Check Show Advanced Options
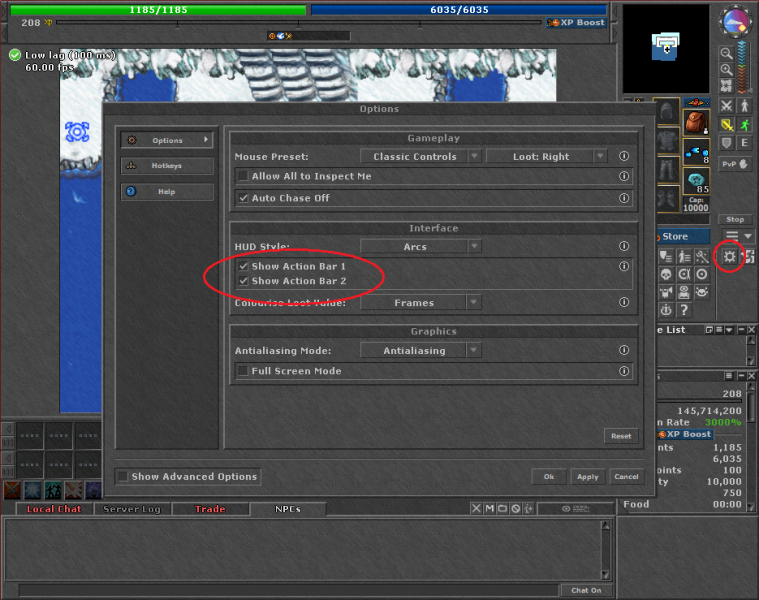Screen dimensions: 759x600 point(123,477)
